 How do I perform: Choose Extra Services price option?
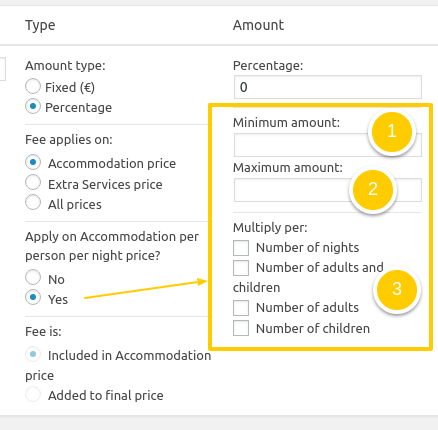(x=33, y=183)
